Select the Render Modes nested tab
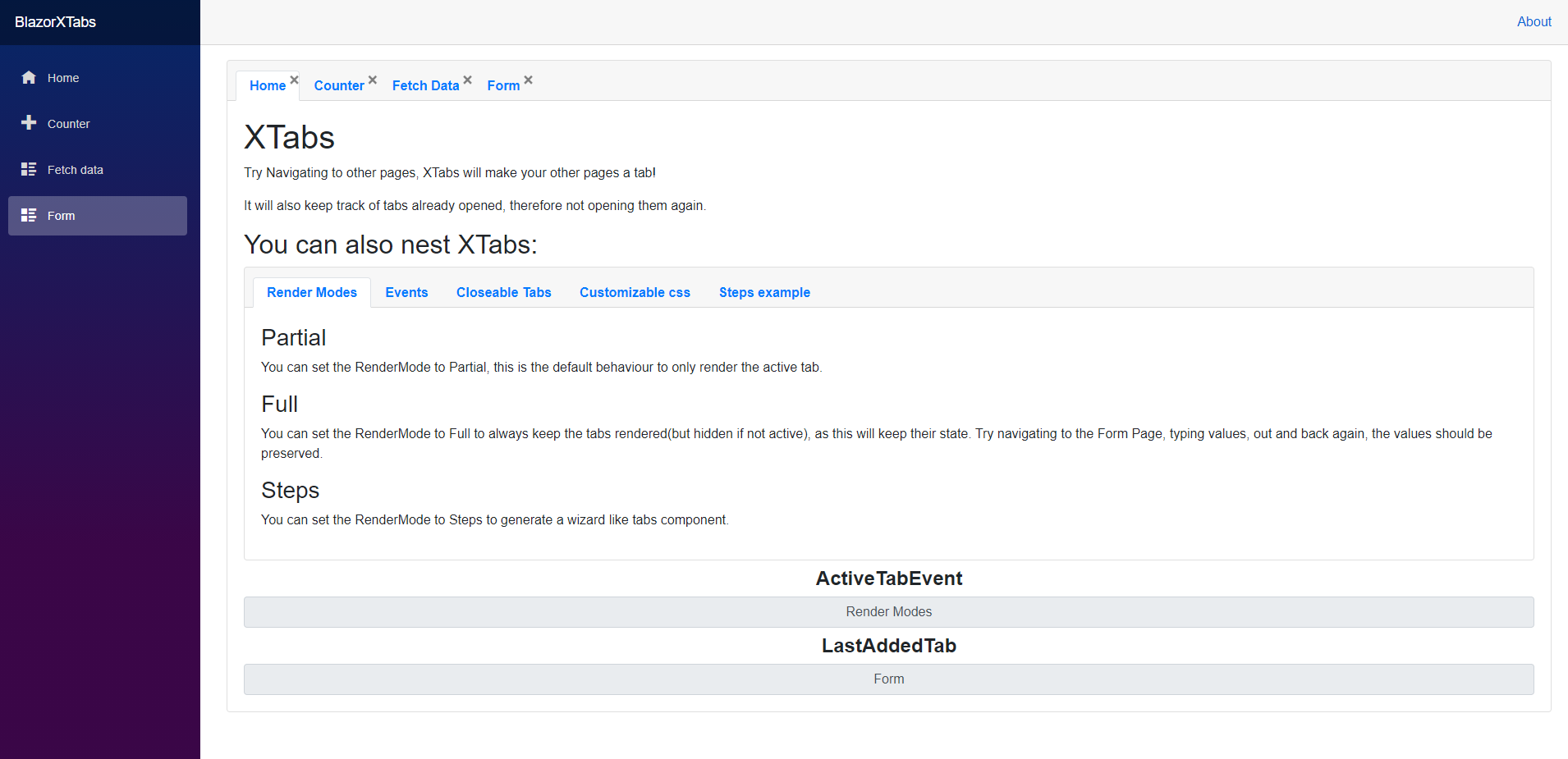Viewport: 1568px width, 759px height. pyautogui.click(x=312, y=292)
